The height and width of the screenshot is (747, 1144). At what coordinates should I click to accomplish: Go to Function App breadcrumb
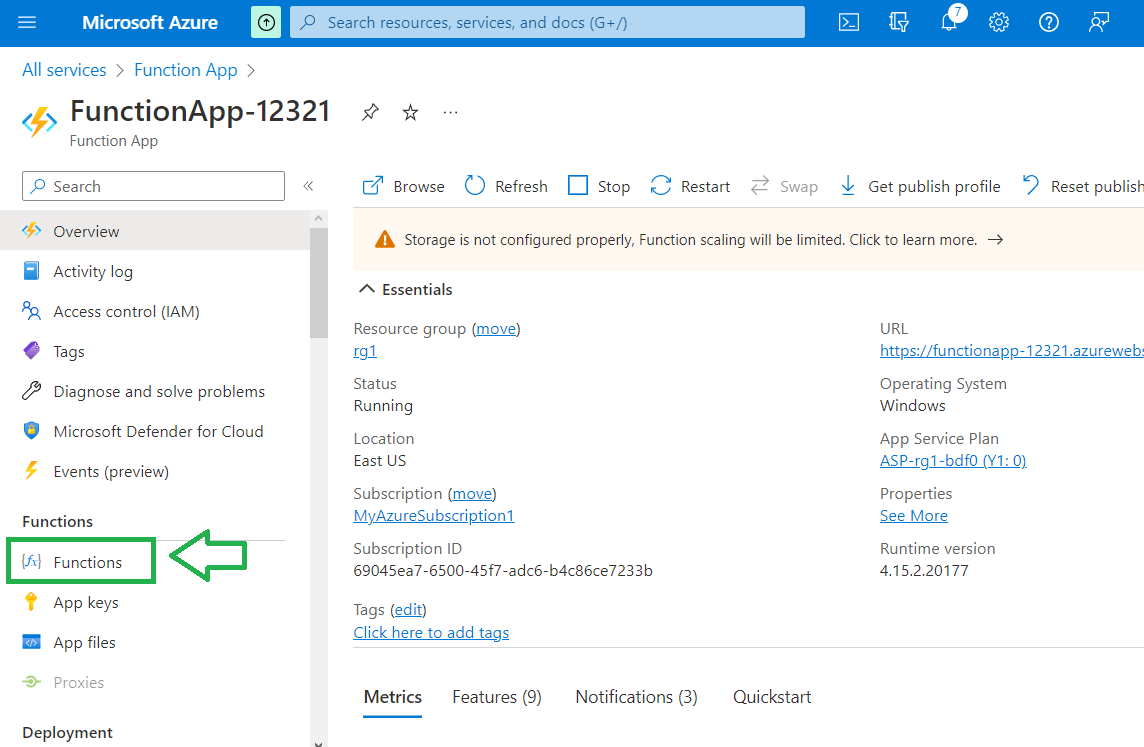tap(186, 70)
